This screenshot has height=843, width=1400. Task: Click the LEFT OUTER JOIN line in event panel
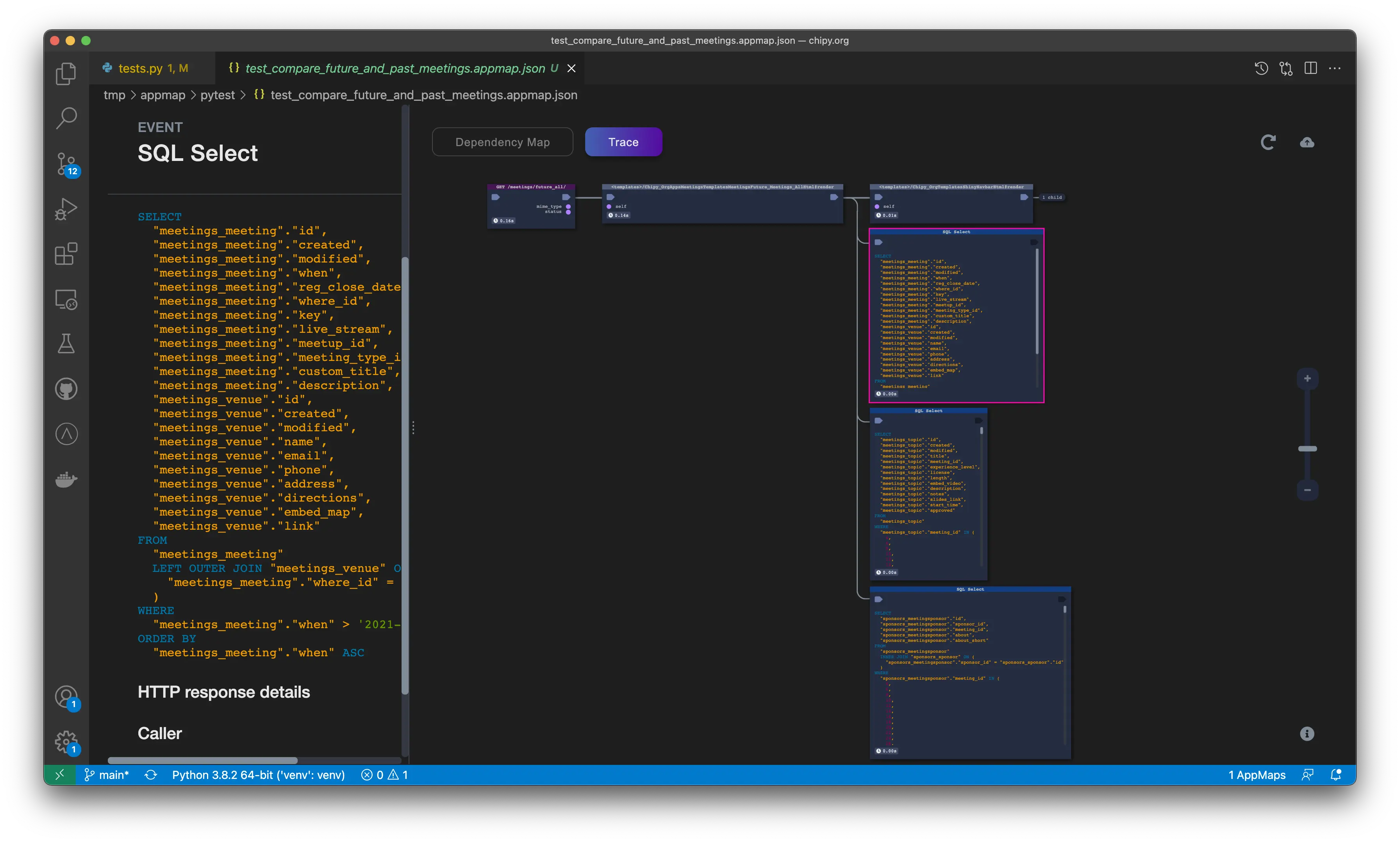[277, 569]
